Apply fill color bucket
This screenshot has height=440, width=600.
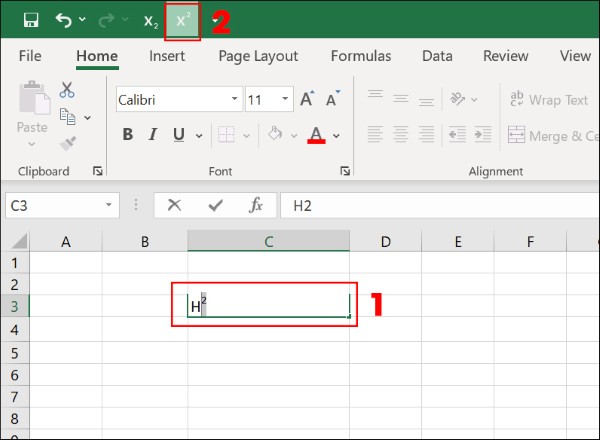pos(275,134)
